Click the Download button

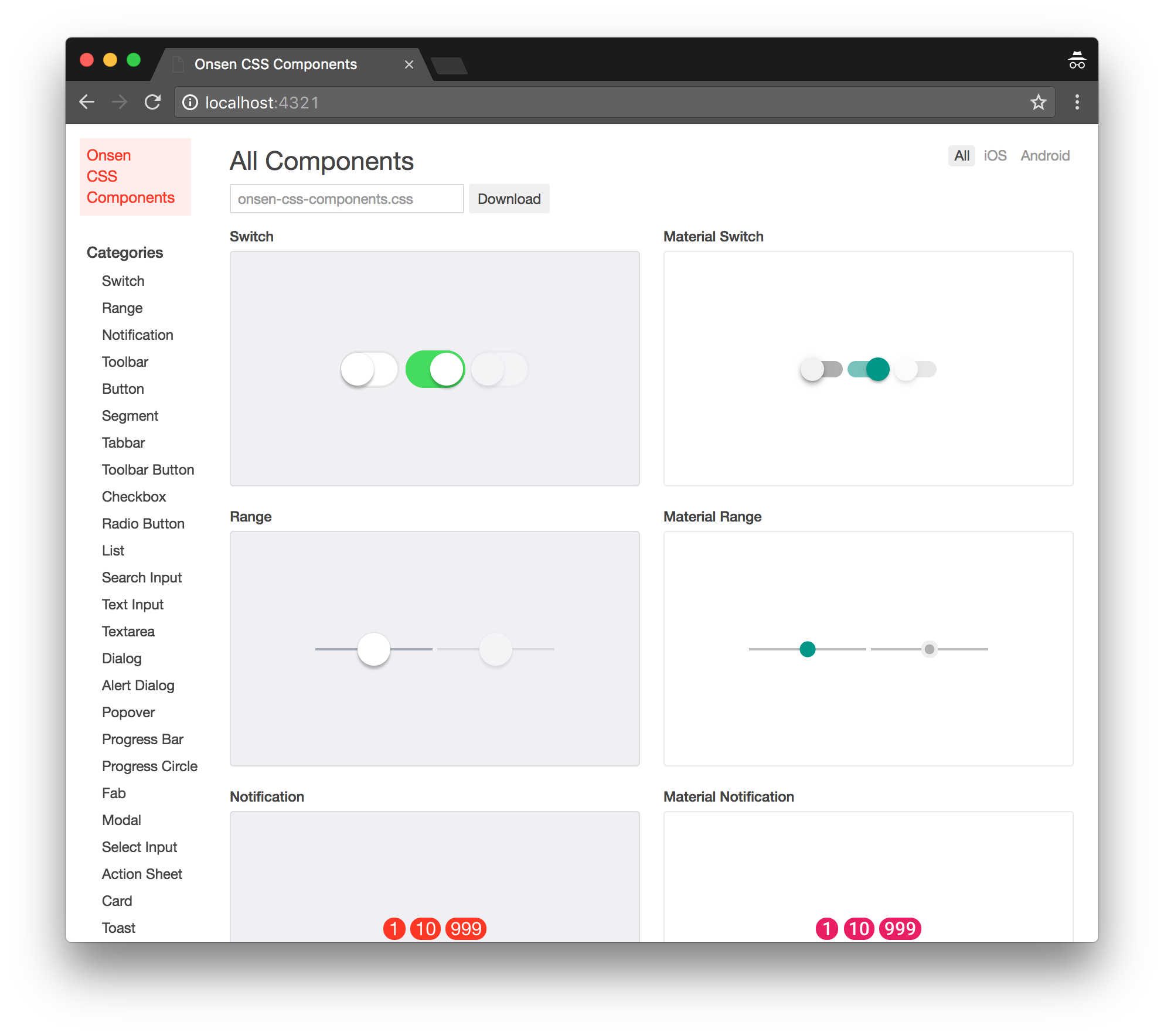click(510, 199)
